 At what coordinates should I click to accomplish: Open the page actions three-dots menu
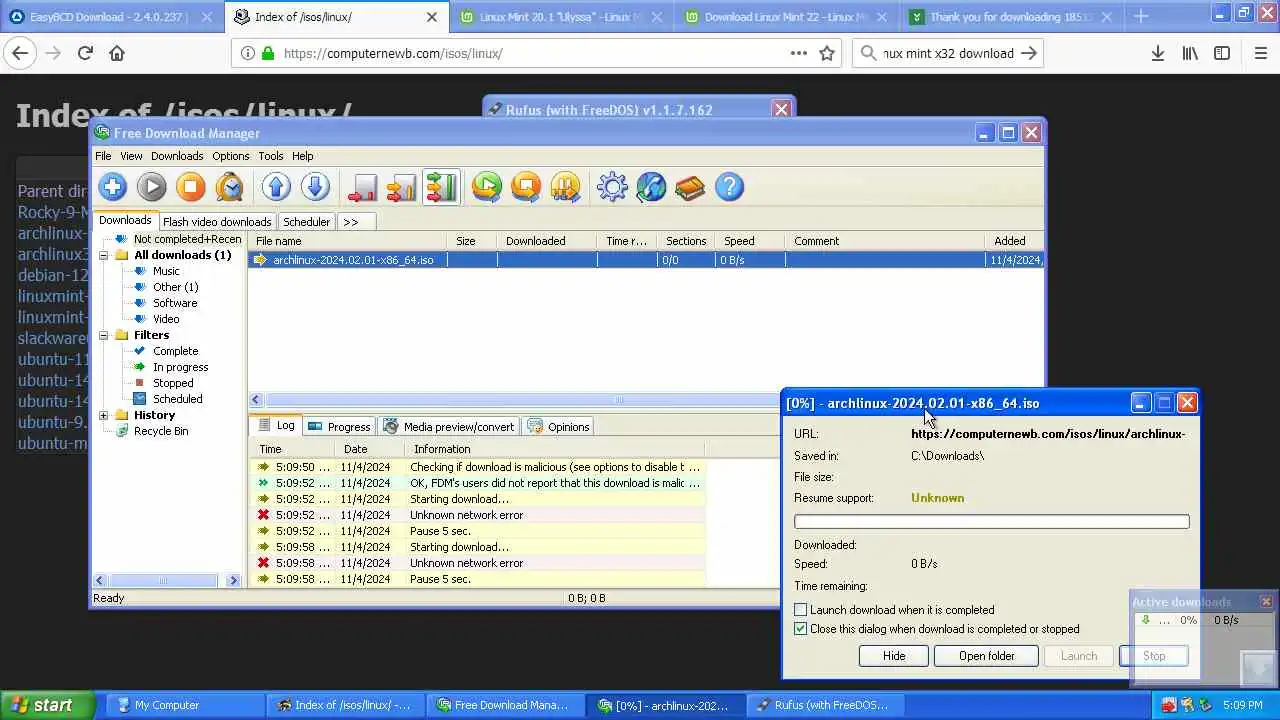[799, 53]
